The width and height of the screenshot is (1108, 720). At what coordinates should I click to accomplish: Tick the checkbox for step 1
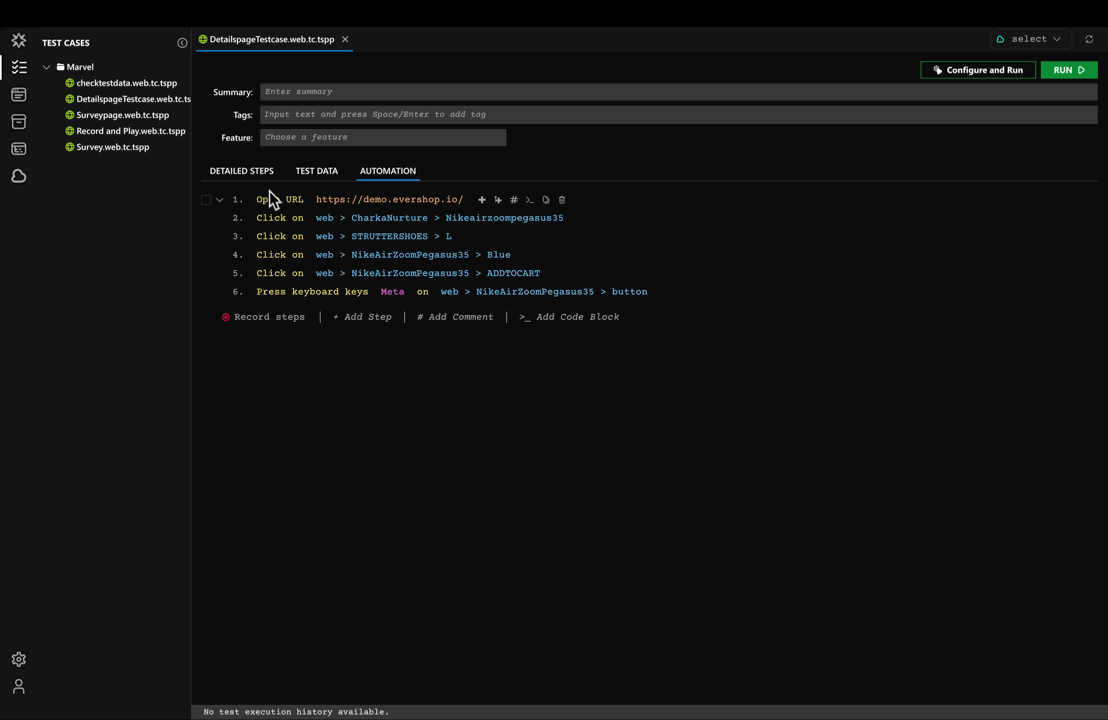[206, 200]
